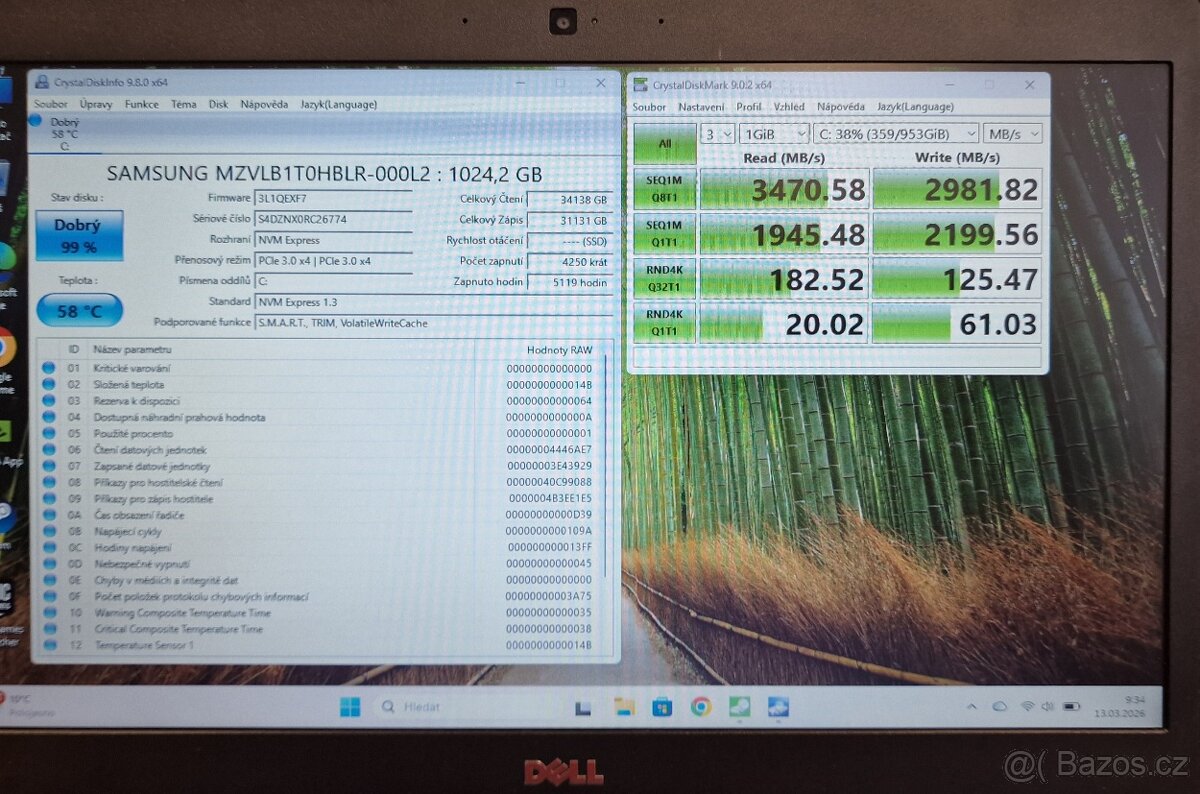
Task: Open Nastavení menu in CrystalDiskMark
Action: 702,107
